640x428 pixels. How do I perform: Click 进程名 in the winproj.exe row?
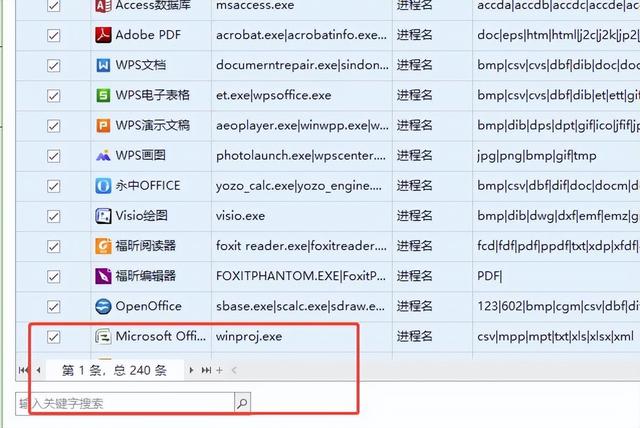[415, 337]
